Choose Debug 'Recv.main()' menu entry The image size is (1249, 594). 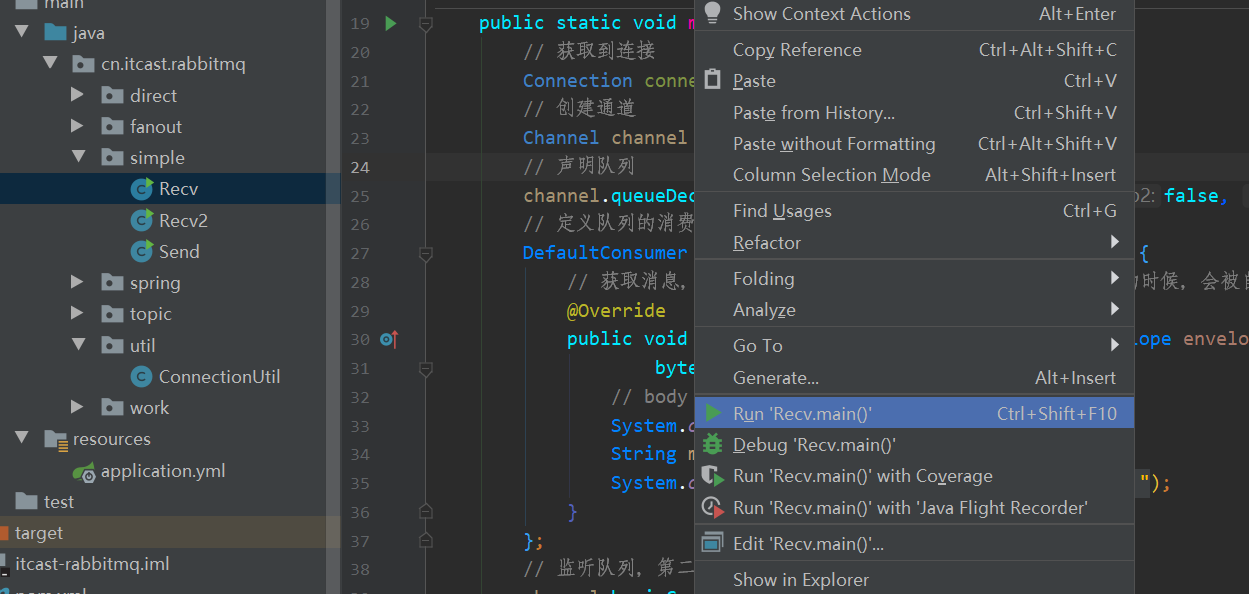coord(914,445)
